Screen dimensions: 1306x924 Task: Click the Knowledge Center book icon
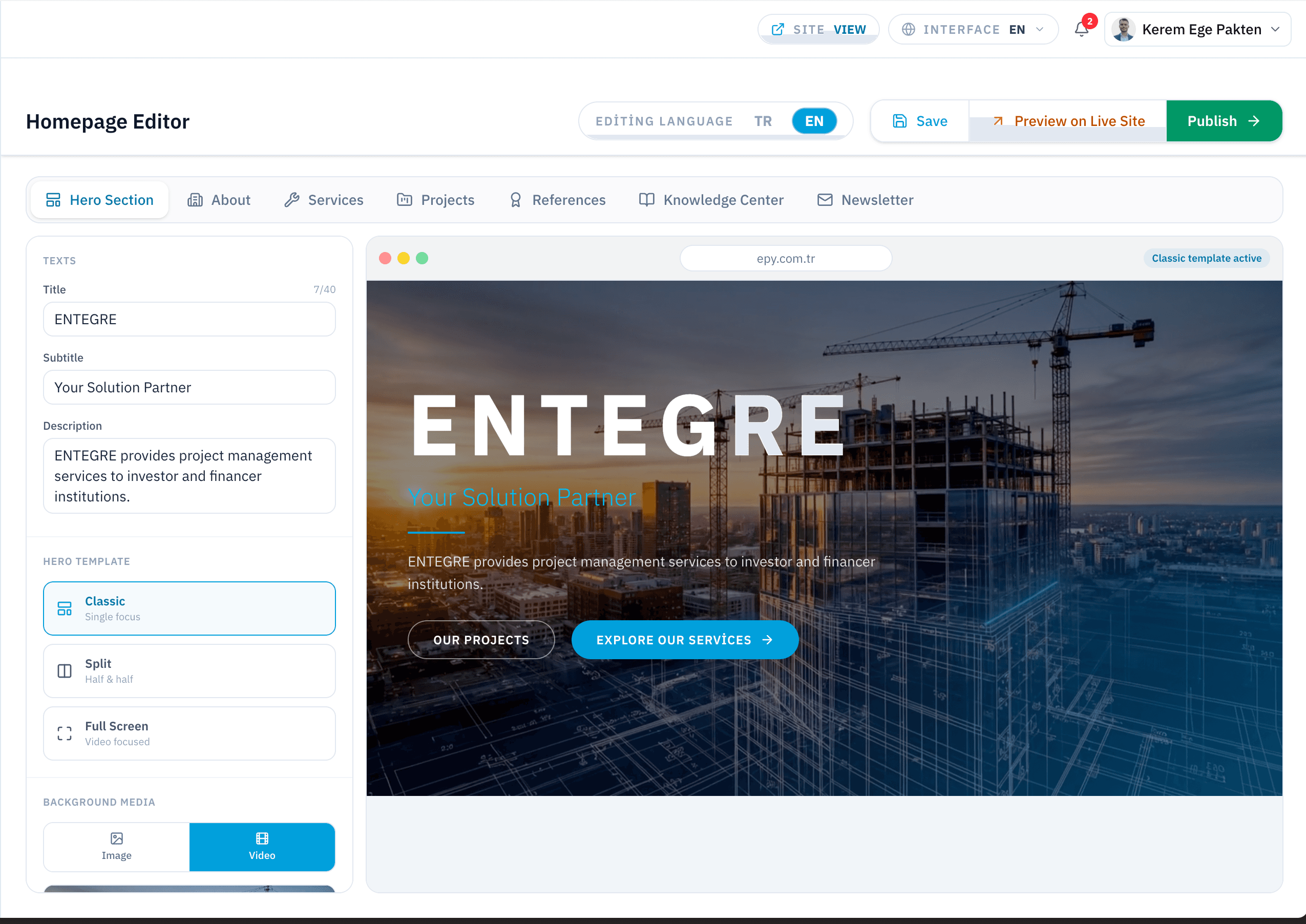coord(647,200)
